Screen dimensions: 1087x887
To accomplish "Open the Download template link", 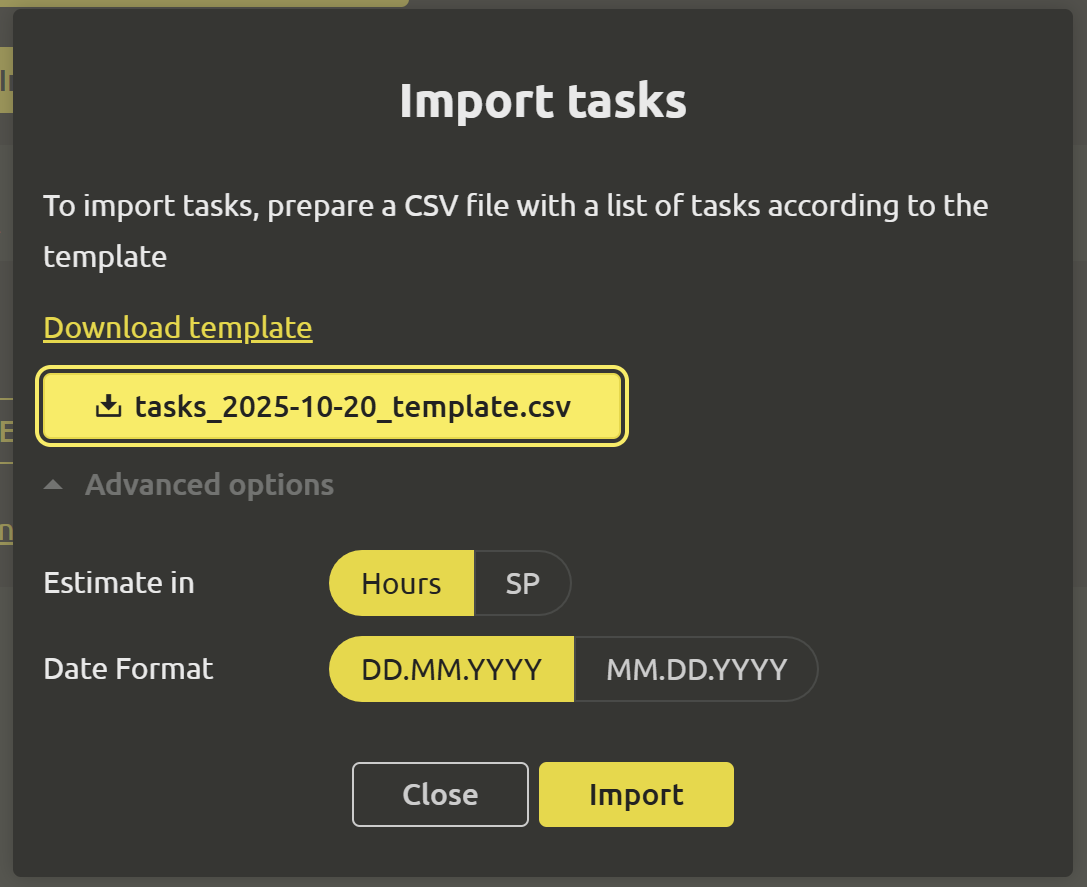I will coord(178,328).
